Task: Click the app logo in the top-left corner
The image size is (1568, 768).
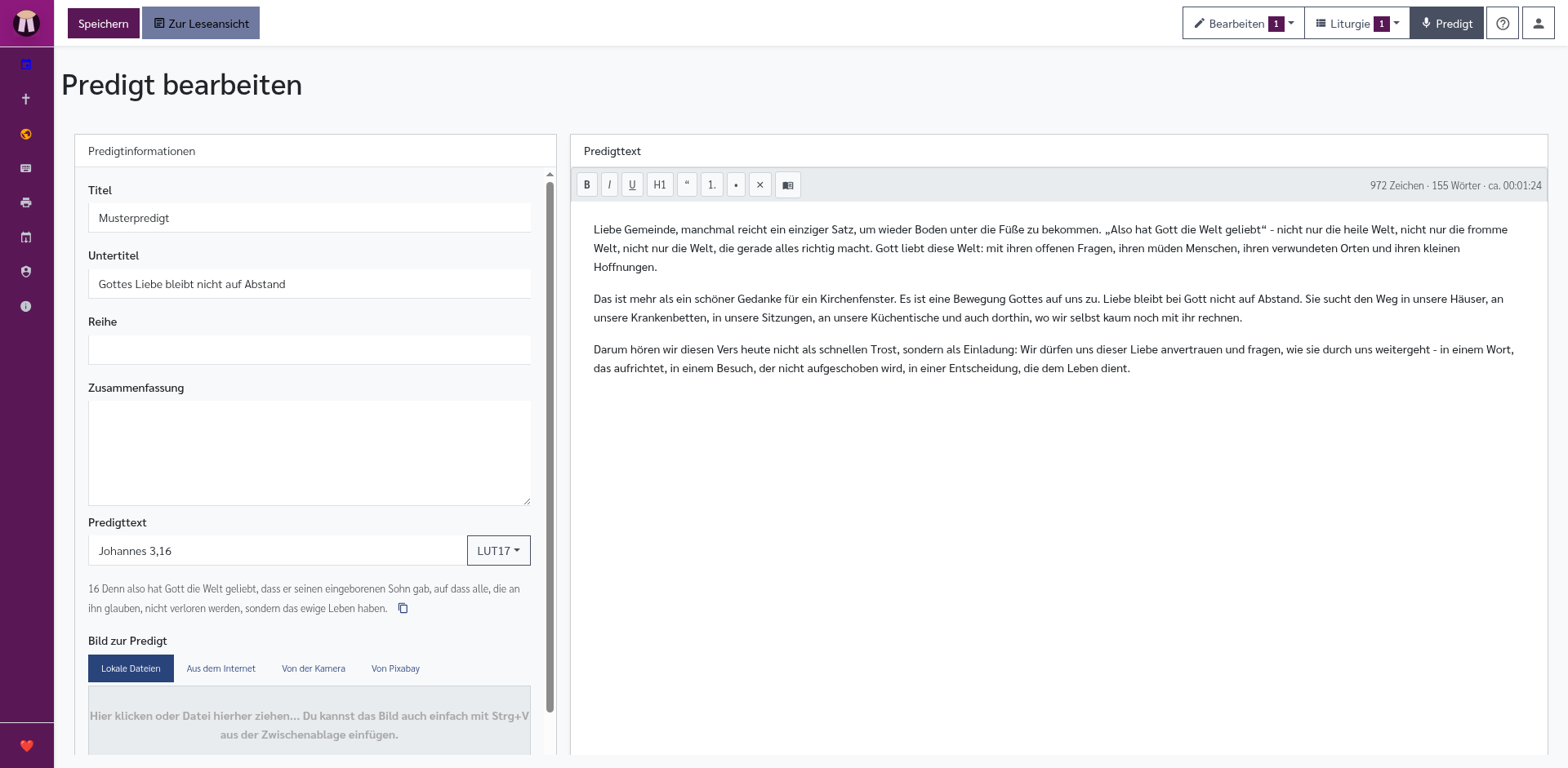Action: [x=26, y=23]
